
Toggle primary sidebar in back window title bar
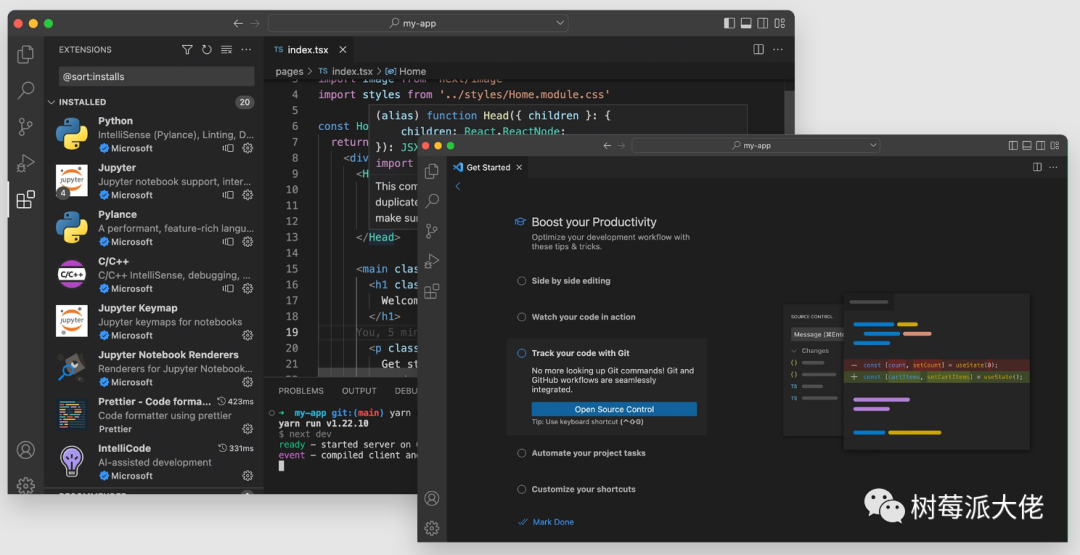729,23
